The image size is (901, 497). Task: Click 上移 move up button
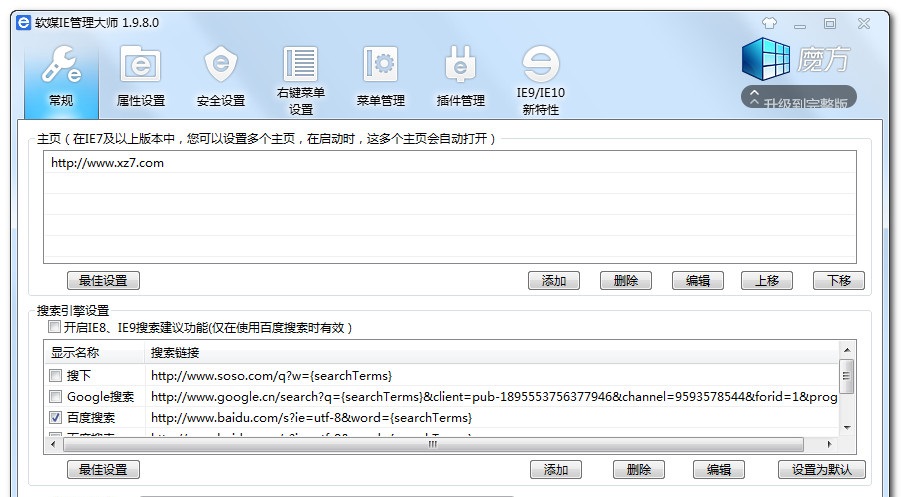point(767,280)
